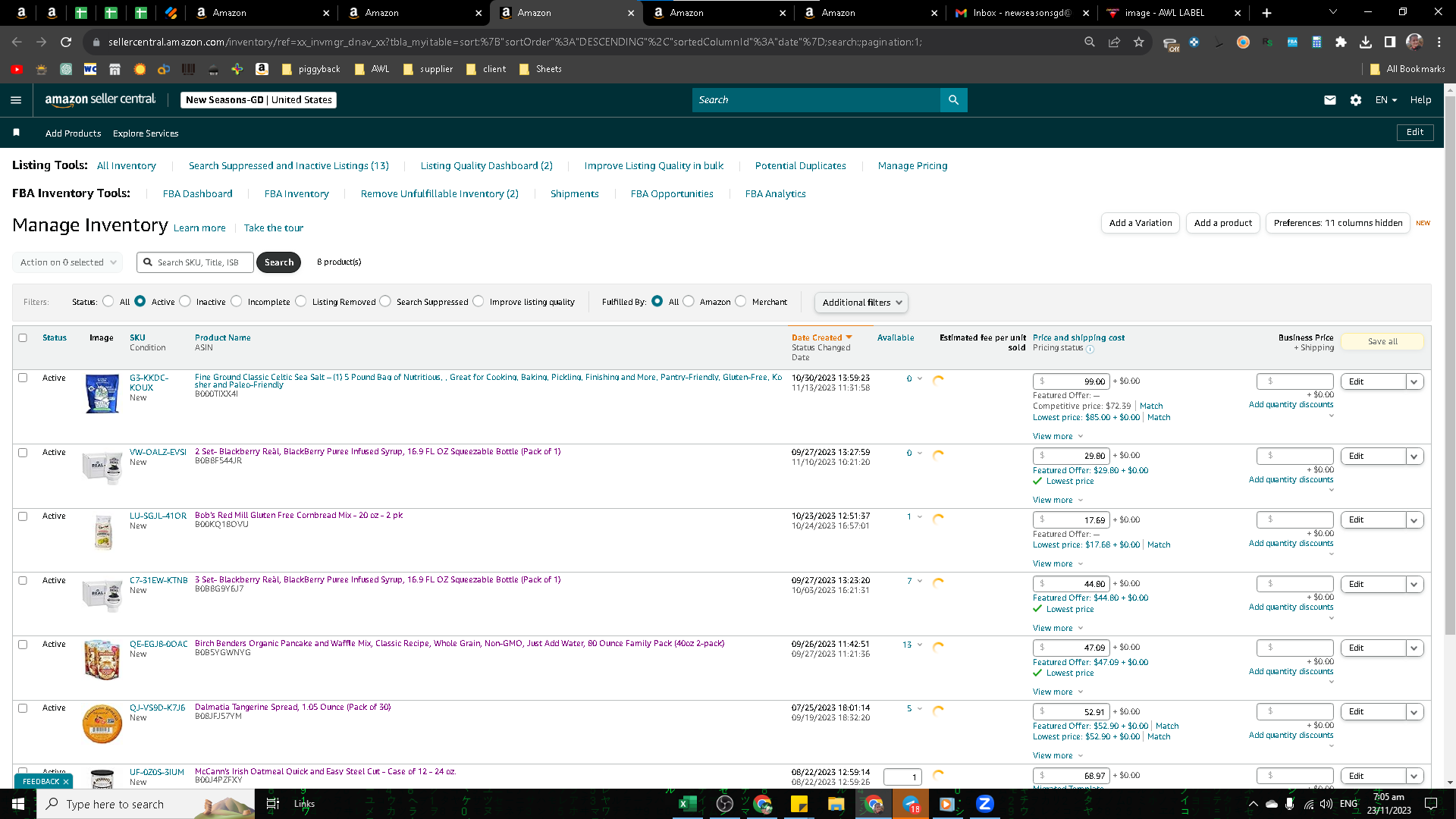Select the Listing Removed filter

(301, 301)
